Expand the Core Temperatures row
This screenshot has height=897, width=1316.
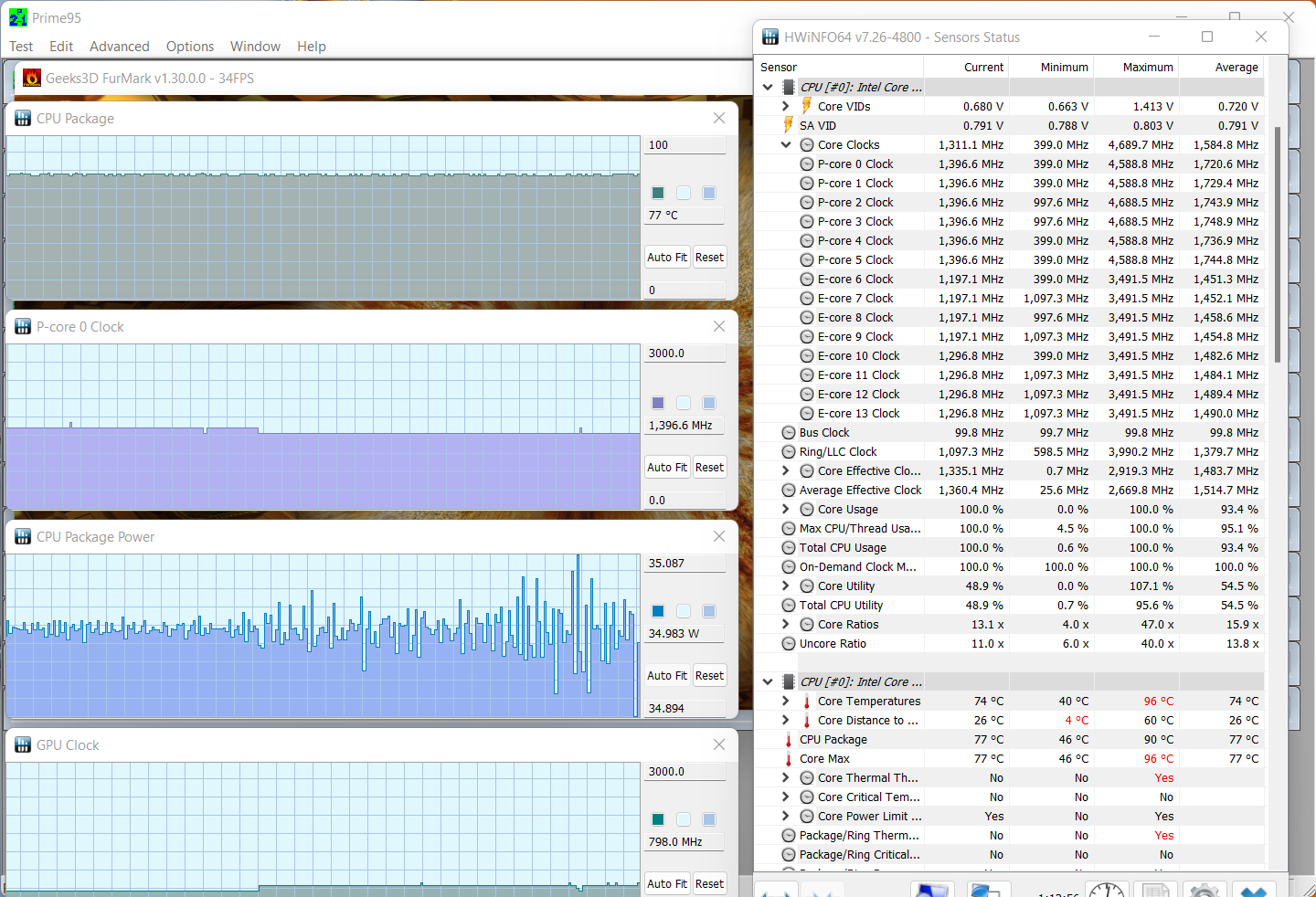(x=786, y=702)
